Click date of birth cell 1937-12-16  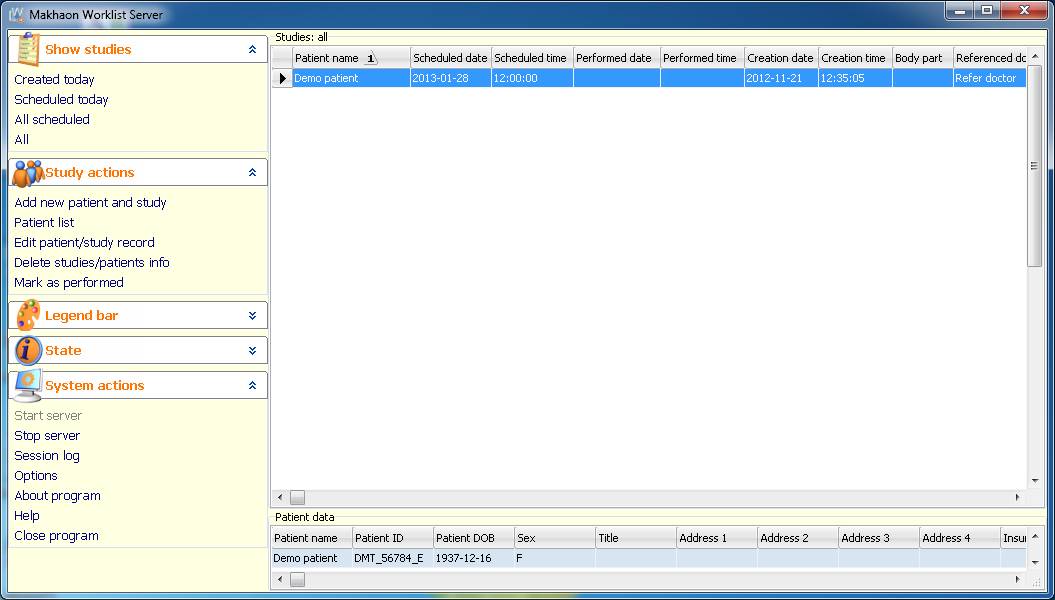473,558
